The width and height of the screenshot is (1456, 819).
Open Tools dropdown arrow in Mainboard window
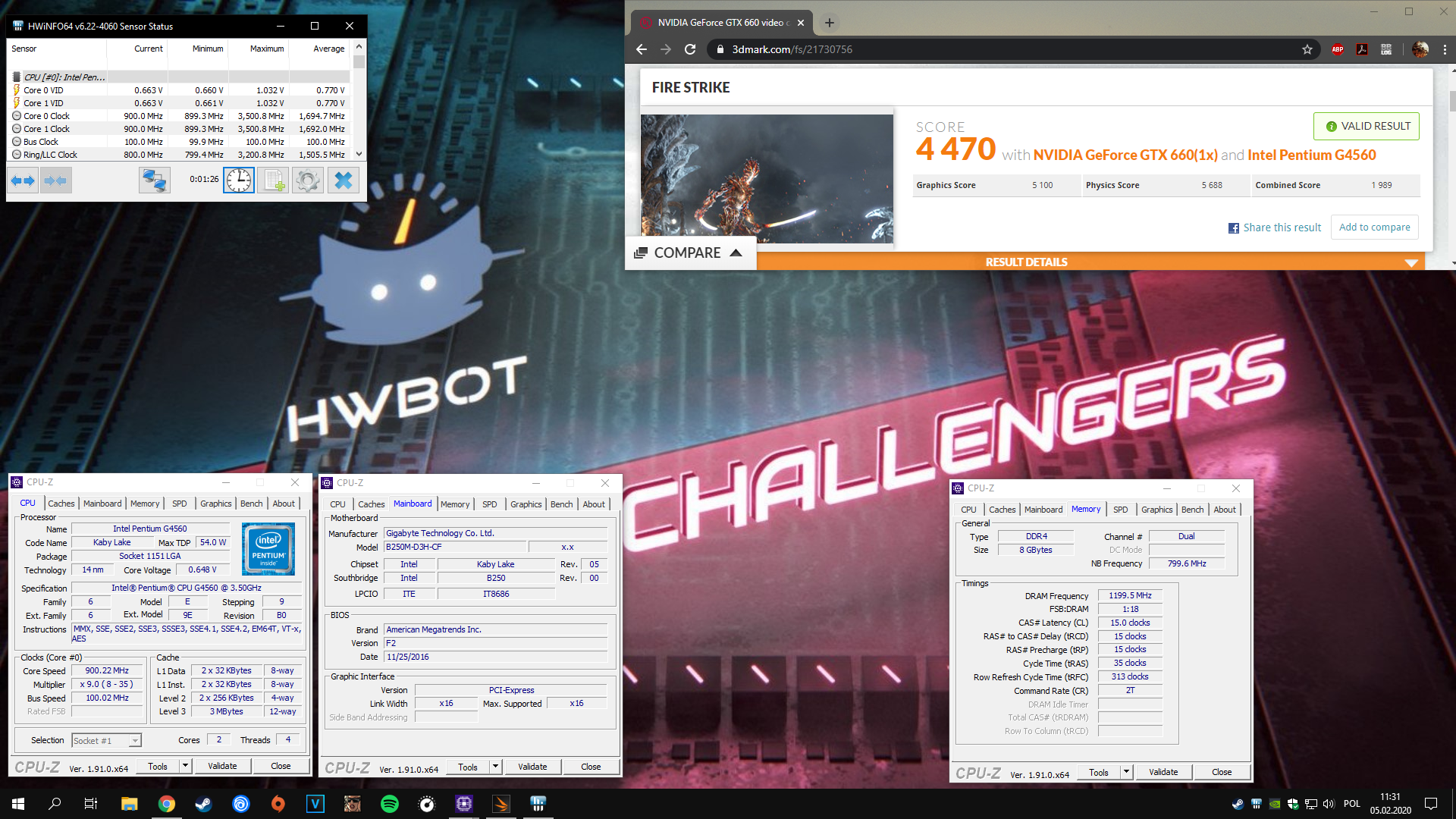[x=495, y=767]
